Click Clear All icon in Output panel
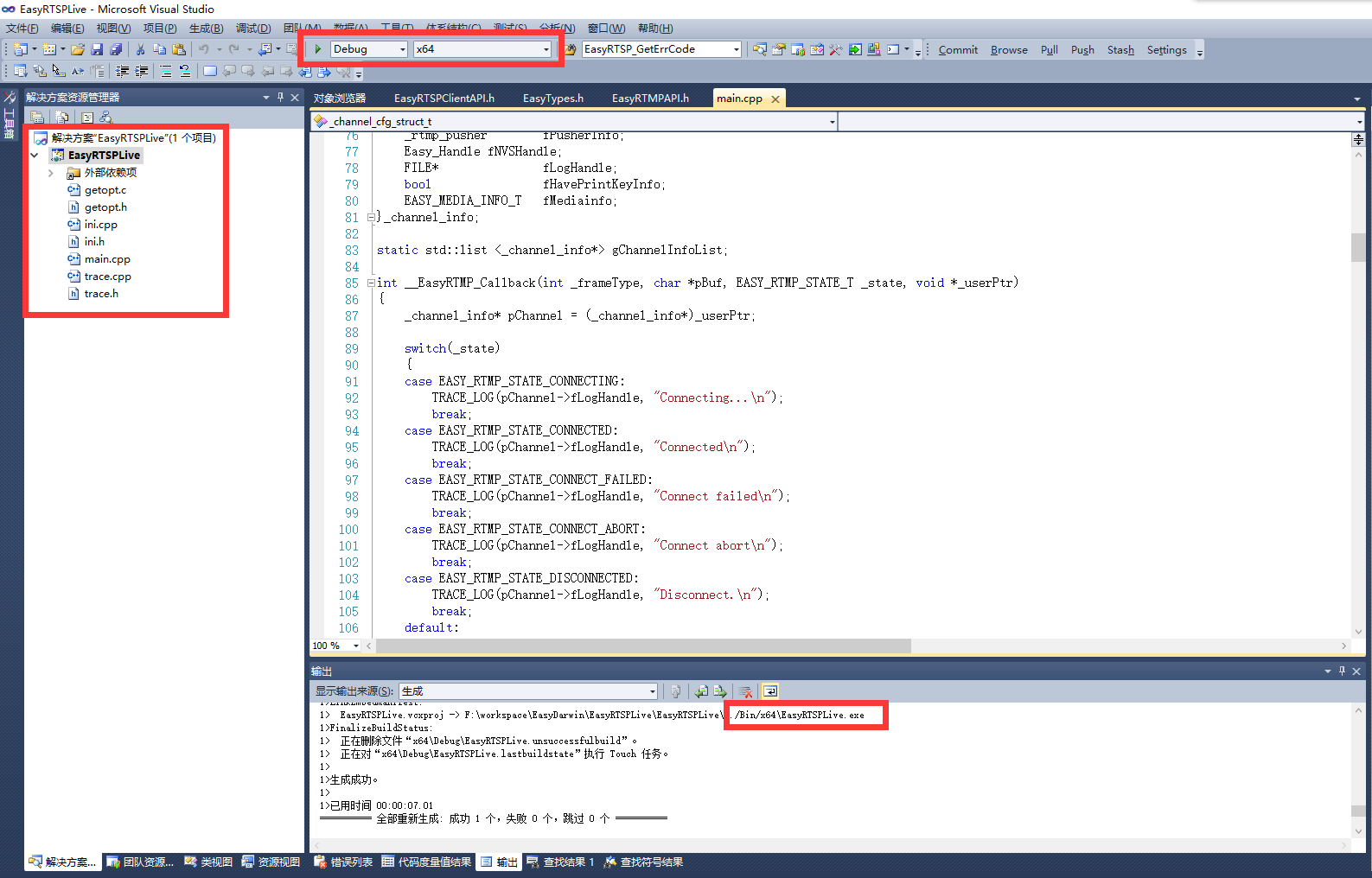This screenshot has width=1372, height=878. [745, 691]
